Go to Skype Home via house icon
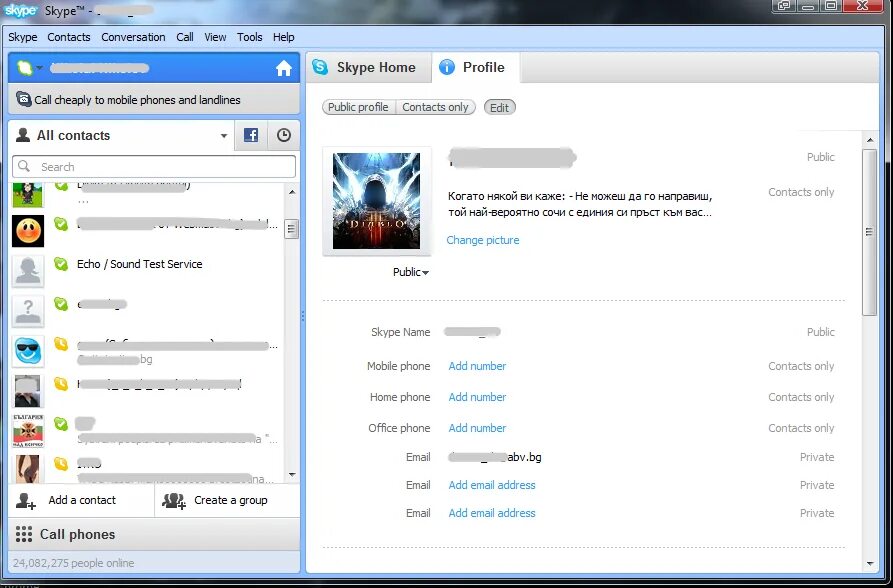893x588 pixels. click(284, 68)
